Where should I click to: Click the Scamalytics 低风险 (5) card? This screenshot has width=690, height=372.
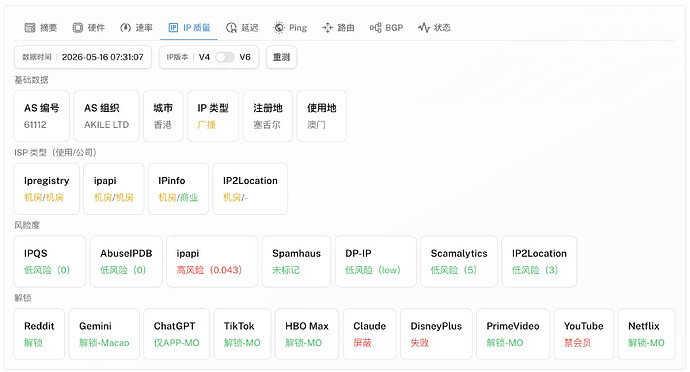[459, 262]
